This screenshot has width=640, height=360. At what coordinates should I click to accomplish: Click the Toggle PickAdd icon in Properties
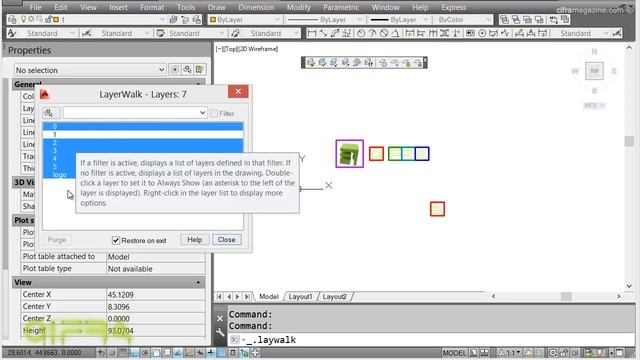pyautogui.click(x=175, y=70)
